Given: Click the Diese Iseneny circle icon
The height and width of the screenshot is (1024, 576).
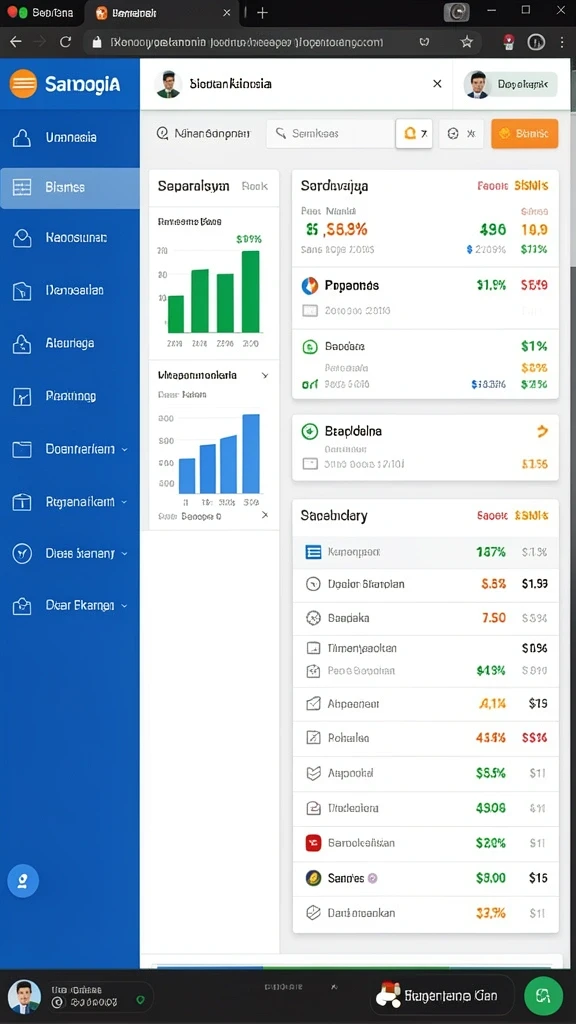Looking at the screenshot, I should [22, 554].
